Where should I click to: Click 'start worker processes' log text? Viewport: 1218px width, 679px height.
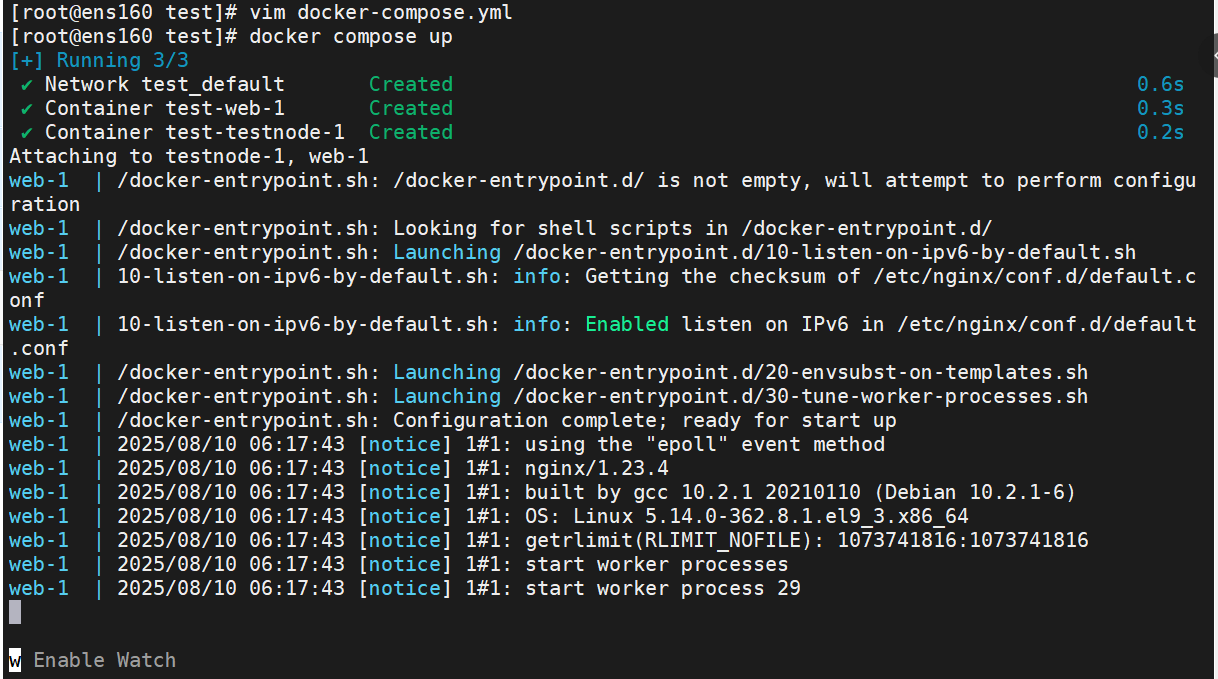coord(657,564)
